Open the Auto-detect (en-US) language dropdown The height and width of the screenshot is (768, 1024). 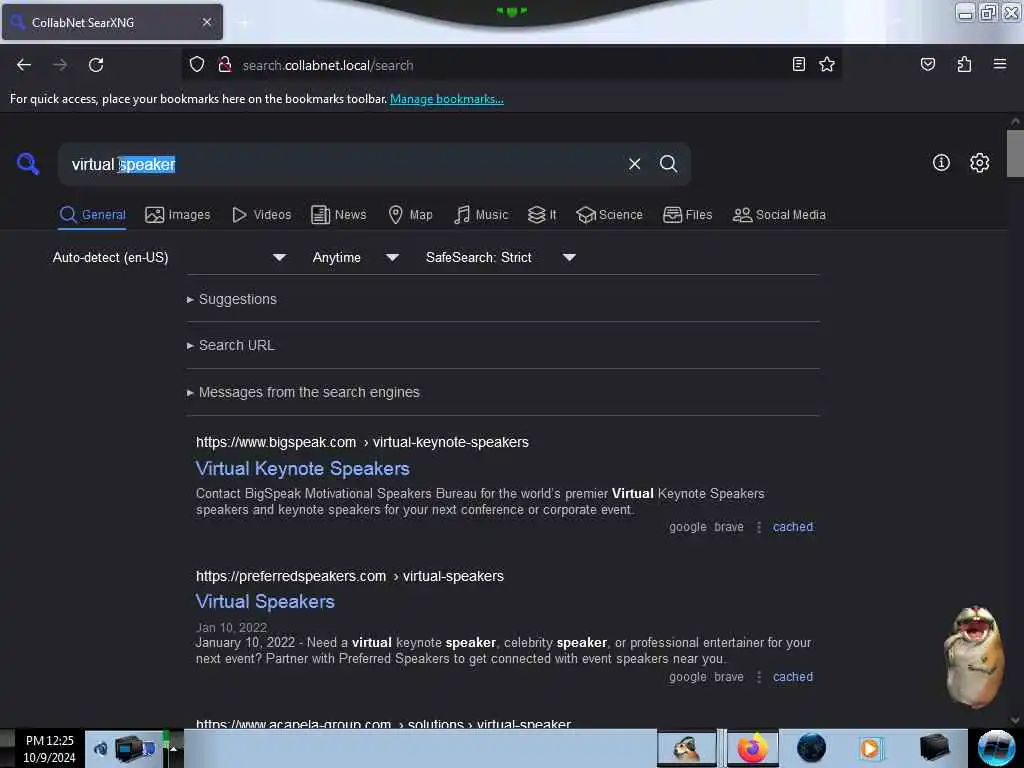[x=169, y=257]
